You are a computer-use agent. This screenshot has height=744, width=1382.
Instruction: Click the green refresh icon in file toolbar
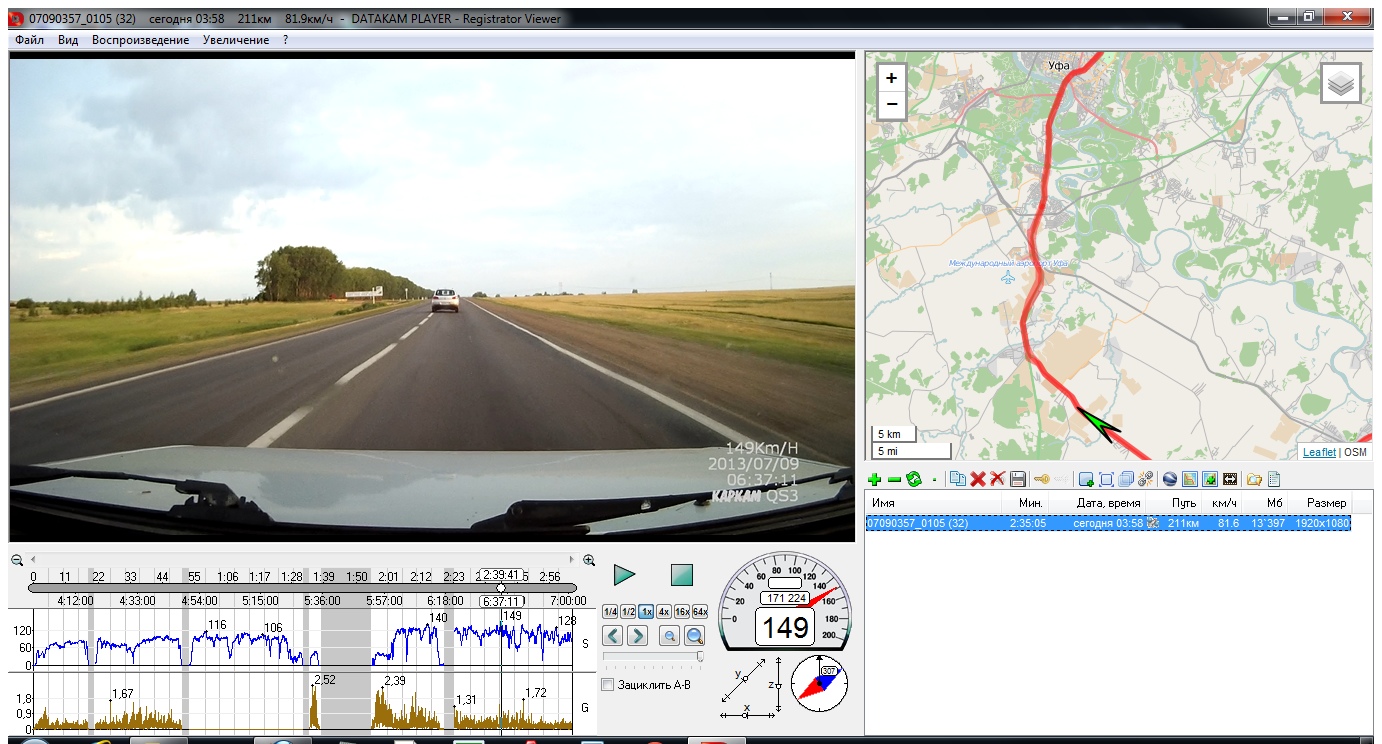pyautogui.click(x=913, y=480)
